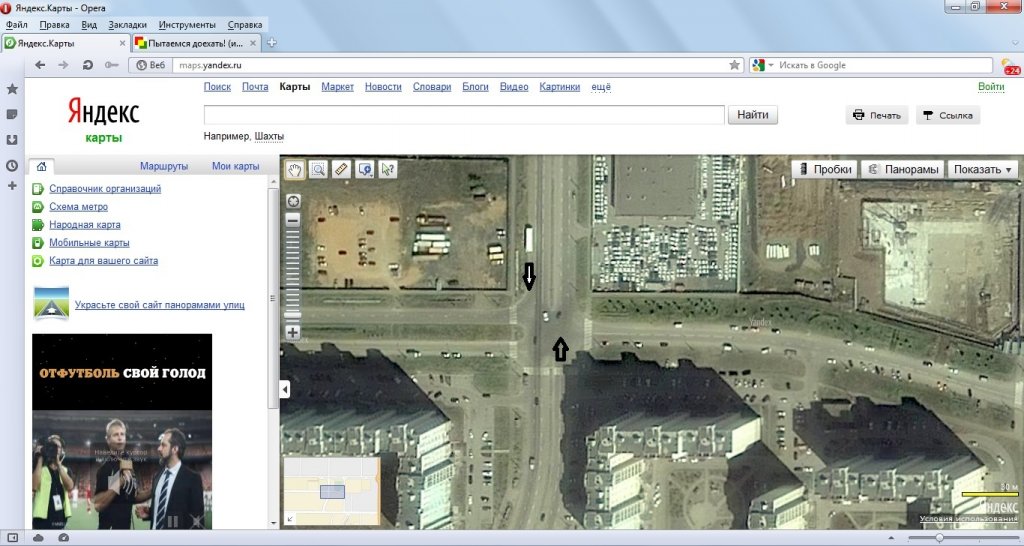Switch to the Мои карты tab

point(235,167)
